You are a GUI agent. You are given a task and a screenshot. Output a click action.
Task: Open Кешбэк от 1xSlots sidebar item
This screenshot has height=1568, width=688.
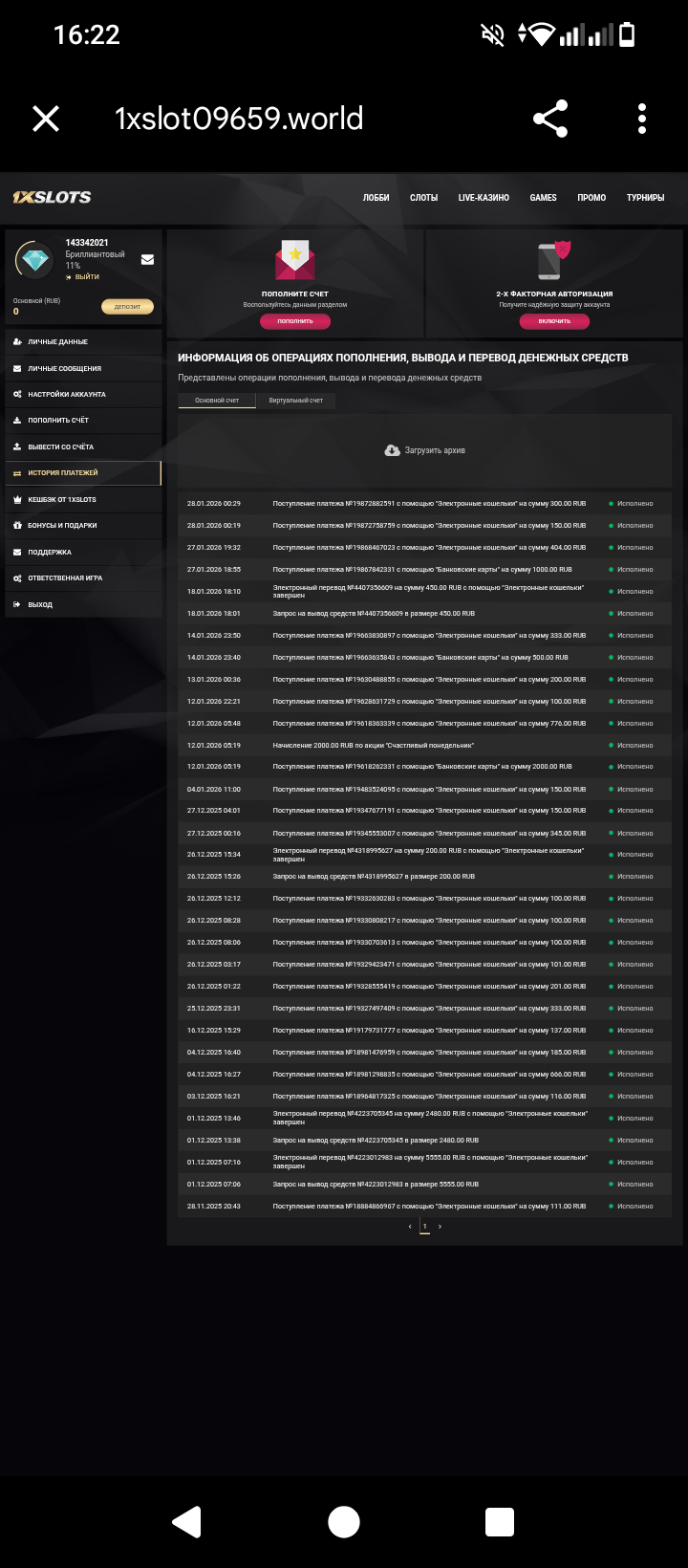83,499
